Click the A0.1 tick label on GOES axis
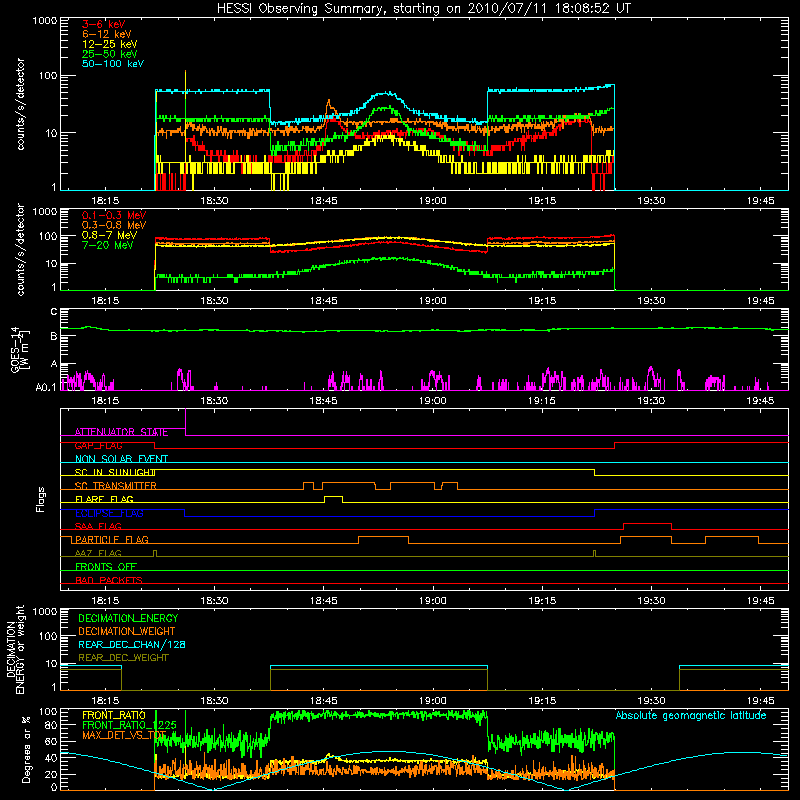800x800 pixels. pyautogui.click(x=45, y=388)
